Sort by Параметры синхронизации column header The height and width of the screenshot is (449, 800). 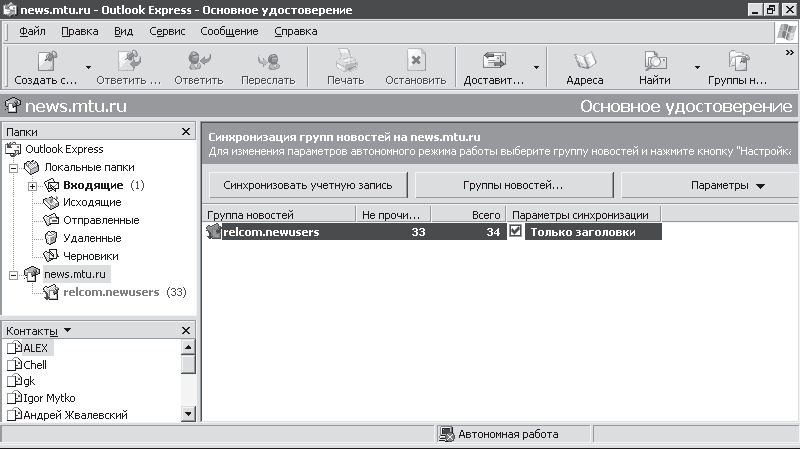584,214
